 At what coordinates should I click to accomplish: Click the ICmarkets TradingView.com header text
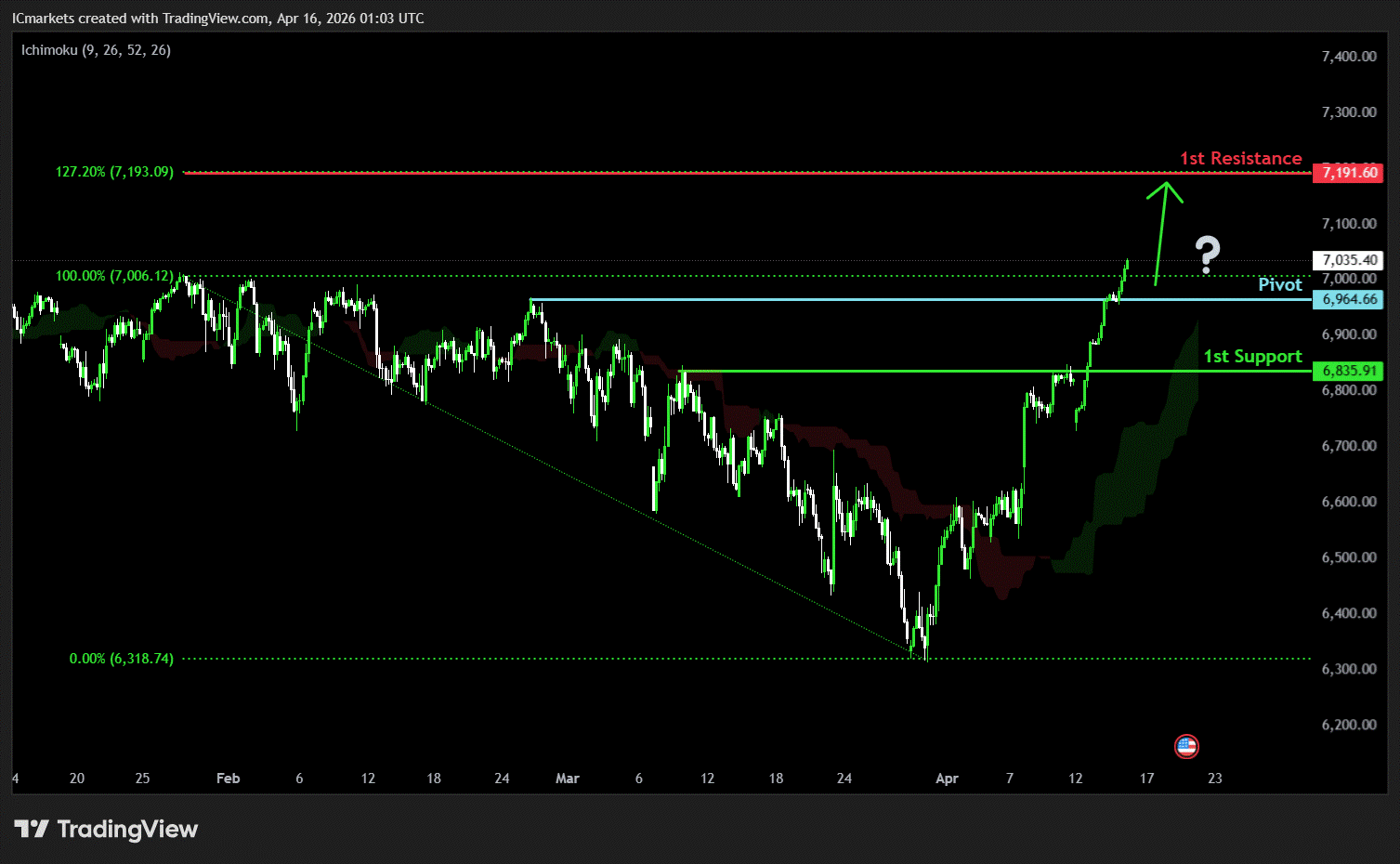pos(217,19)
